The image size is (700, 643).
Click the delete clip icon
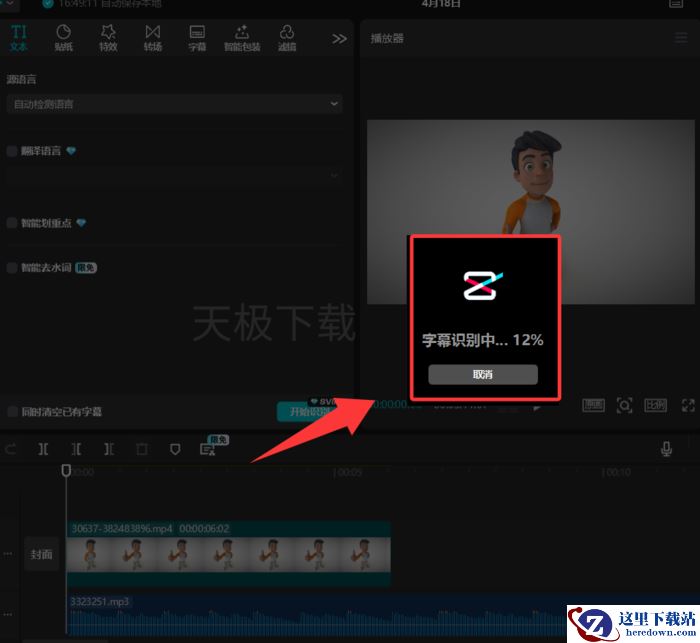point(142,449)
